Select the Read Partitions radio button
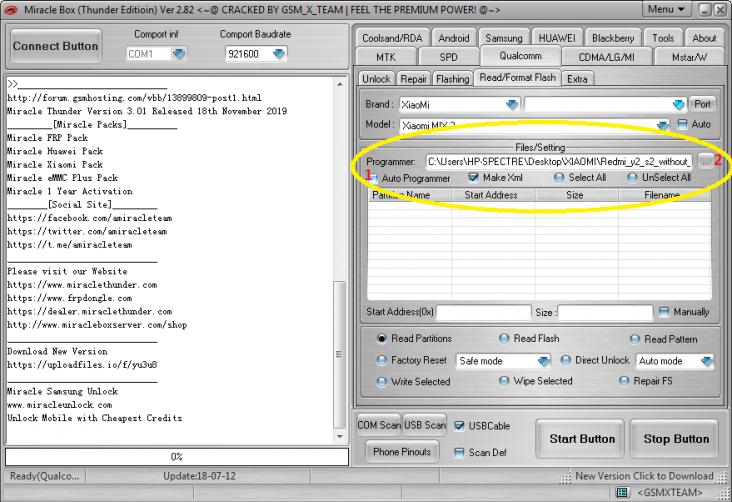732x502 pixels. (381, 339)
